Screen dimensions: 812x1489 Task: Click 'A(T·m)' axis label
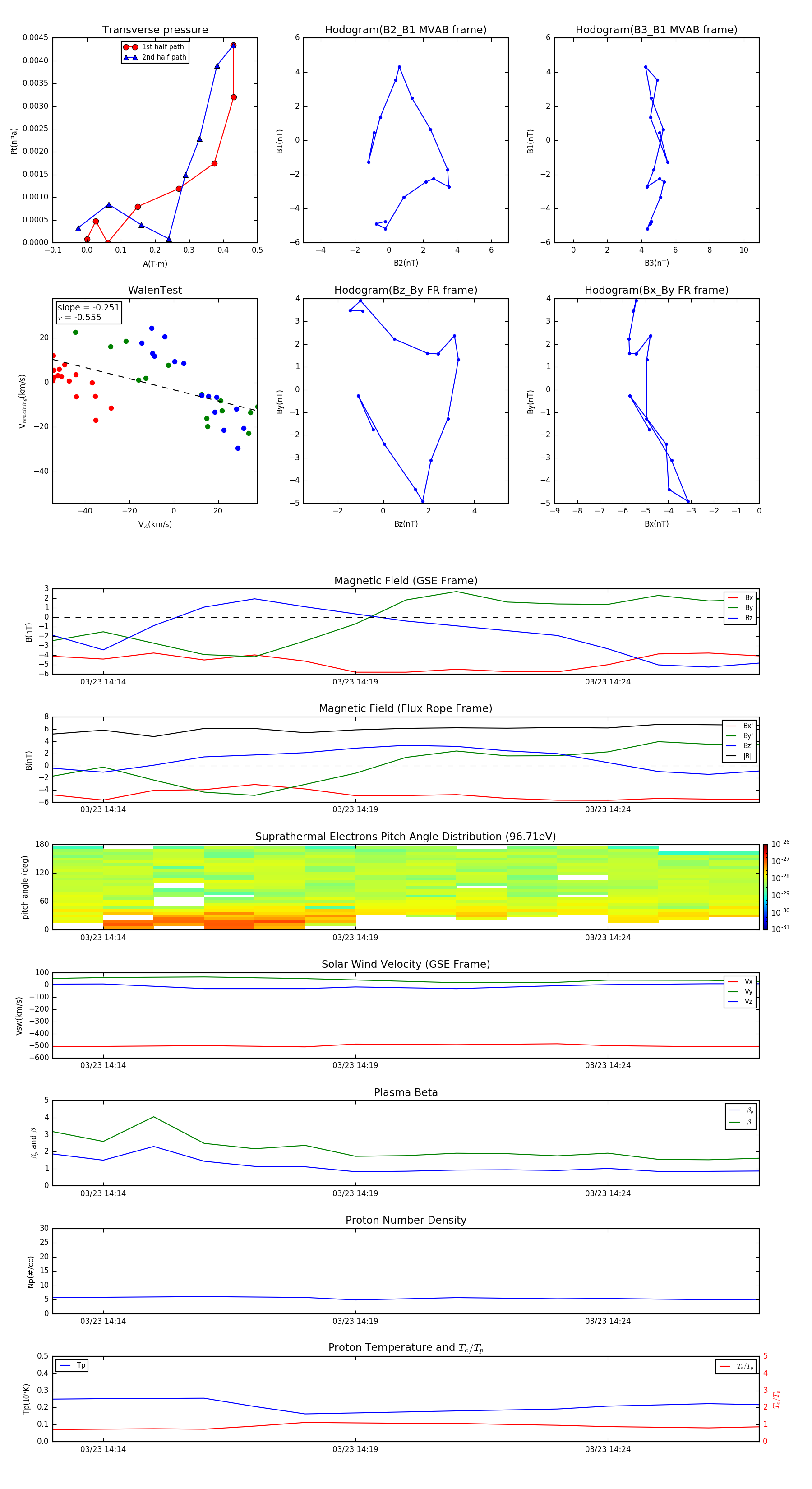(x=155, y=264)
